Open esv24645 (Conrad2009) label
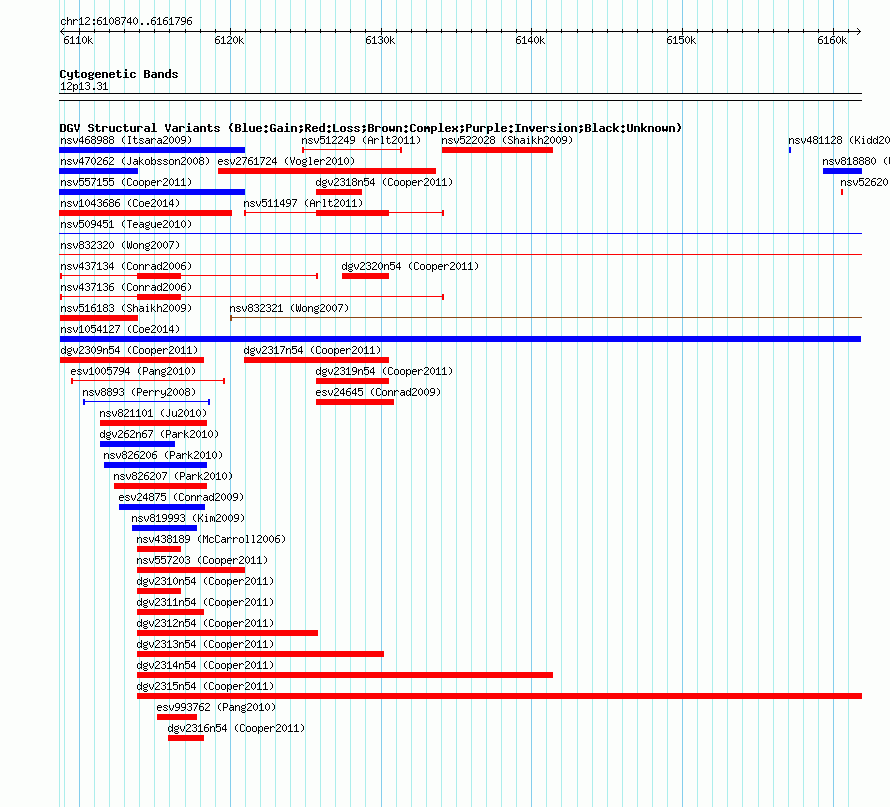This screenshot has height=807, width=890. 378,392
